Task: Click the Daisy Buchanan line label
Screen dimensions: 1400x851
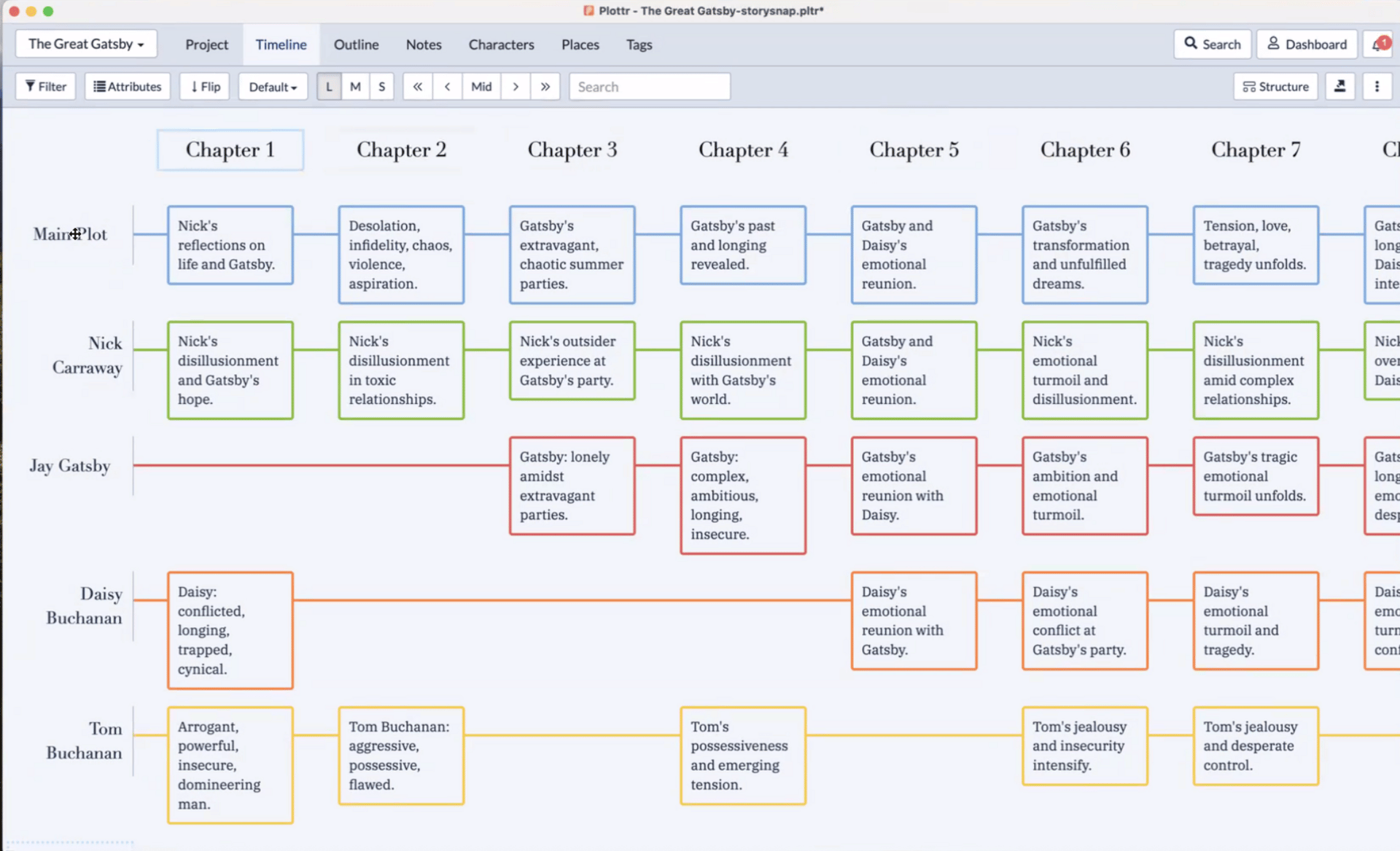Action: coord(84,605)
